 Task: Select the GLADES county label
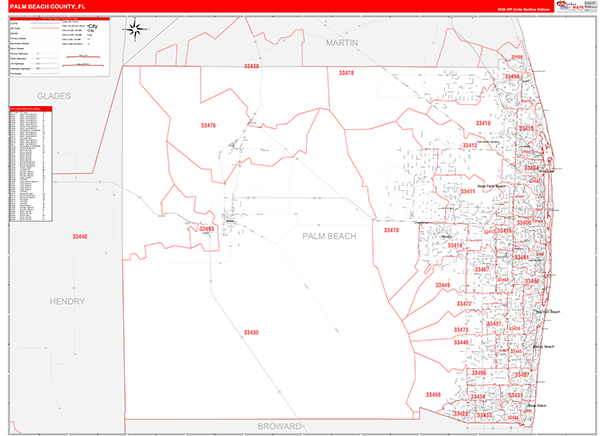click(54, 96)
